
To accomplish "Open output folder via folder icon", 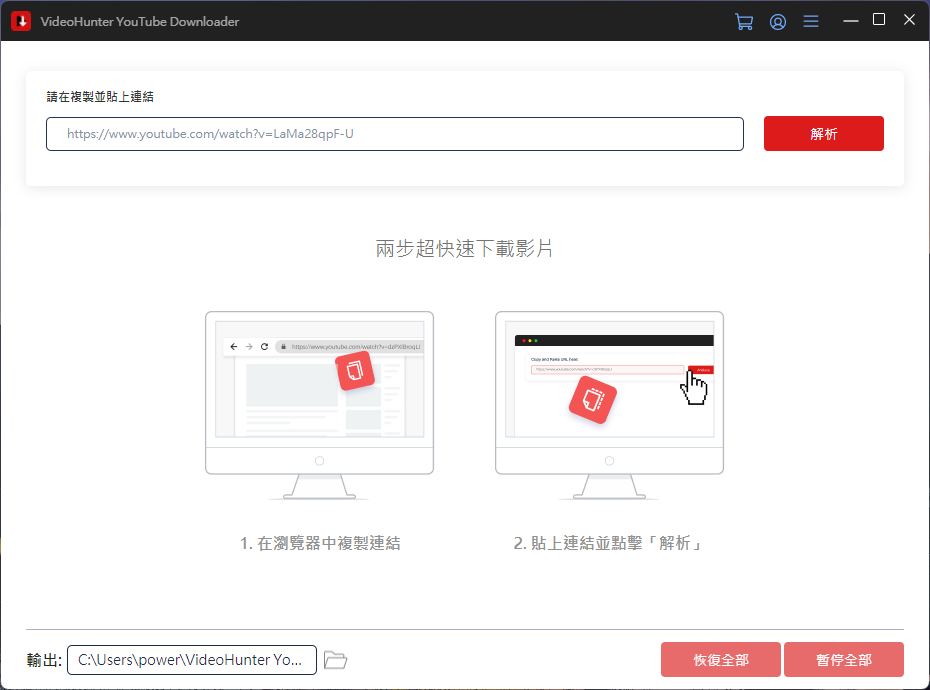I will click(x=336, y=660).
